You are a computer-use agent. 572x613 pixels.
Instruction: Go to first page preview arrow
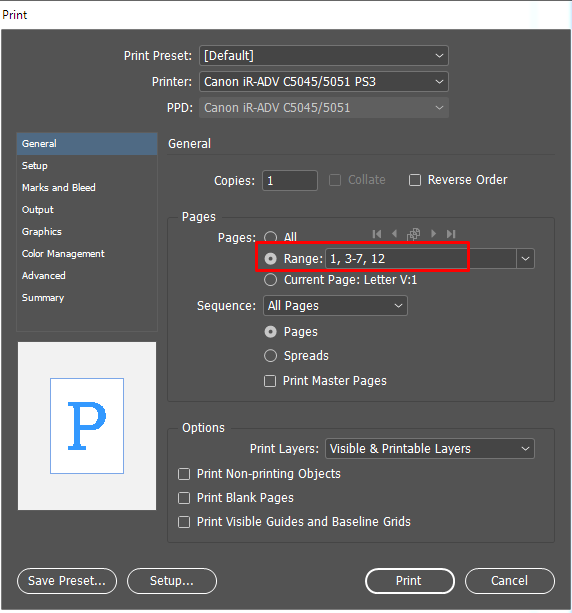pyautogui.click(x=377, y=234)
